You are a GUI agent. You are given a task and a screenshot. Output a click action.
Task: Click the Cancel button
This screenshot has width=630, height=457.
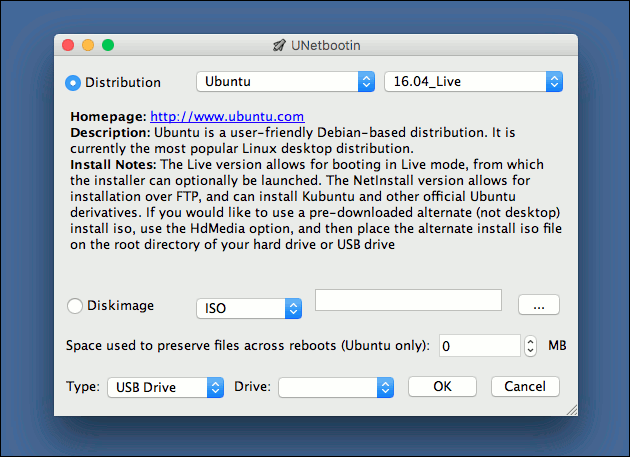point(525,387)
